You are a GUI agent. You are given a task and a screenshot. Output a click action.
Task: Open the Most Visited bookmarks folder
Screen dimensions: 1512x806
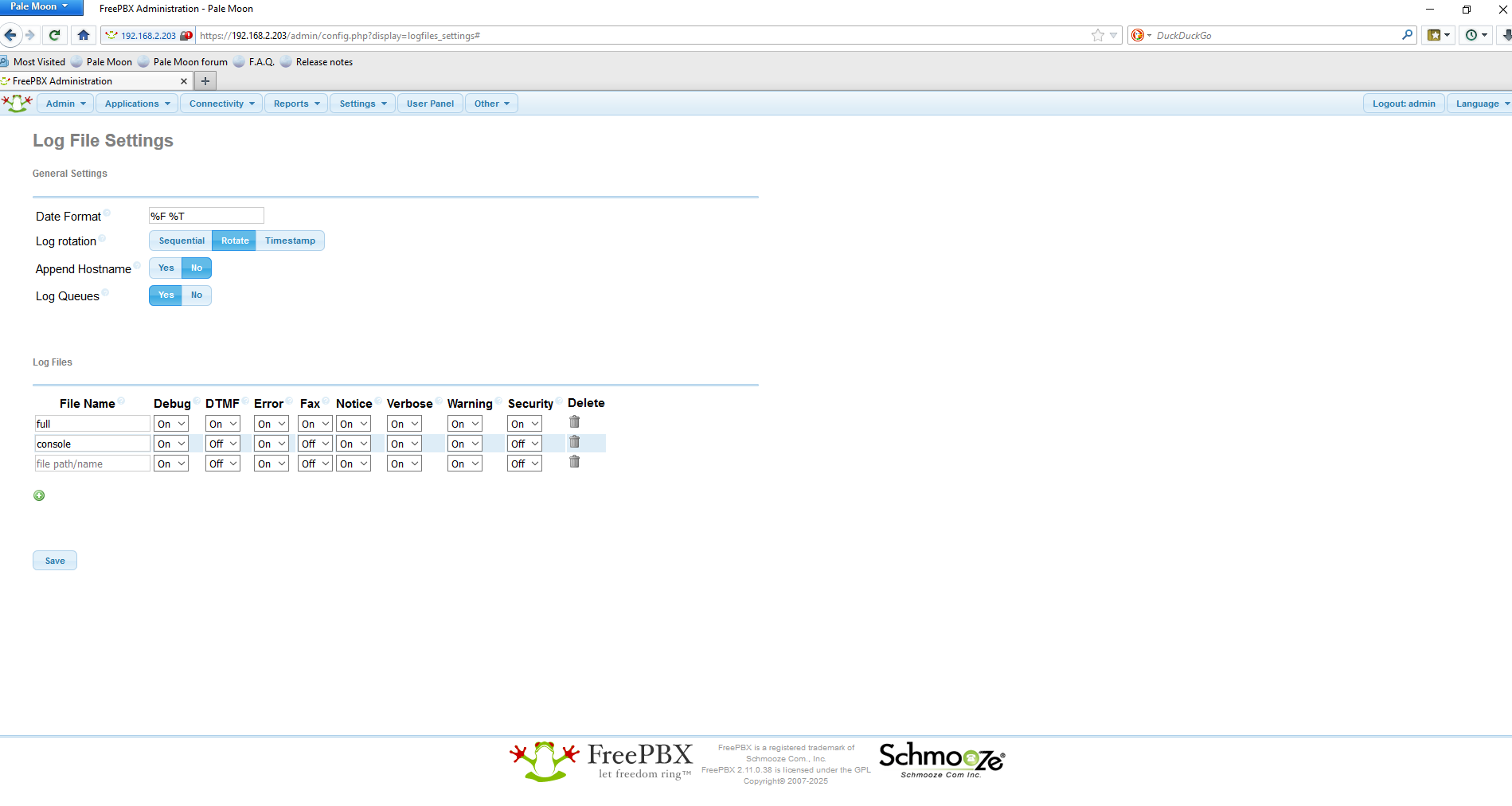click(33, 62)
